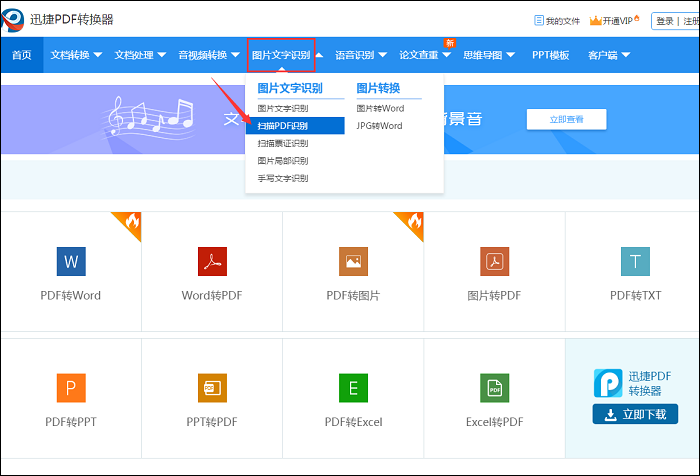Click the 立即下载 download button
The image size is (700, 476).
(635, 414)
